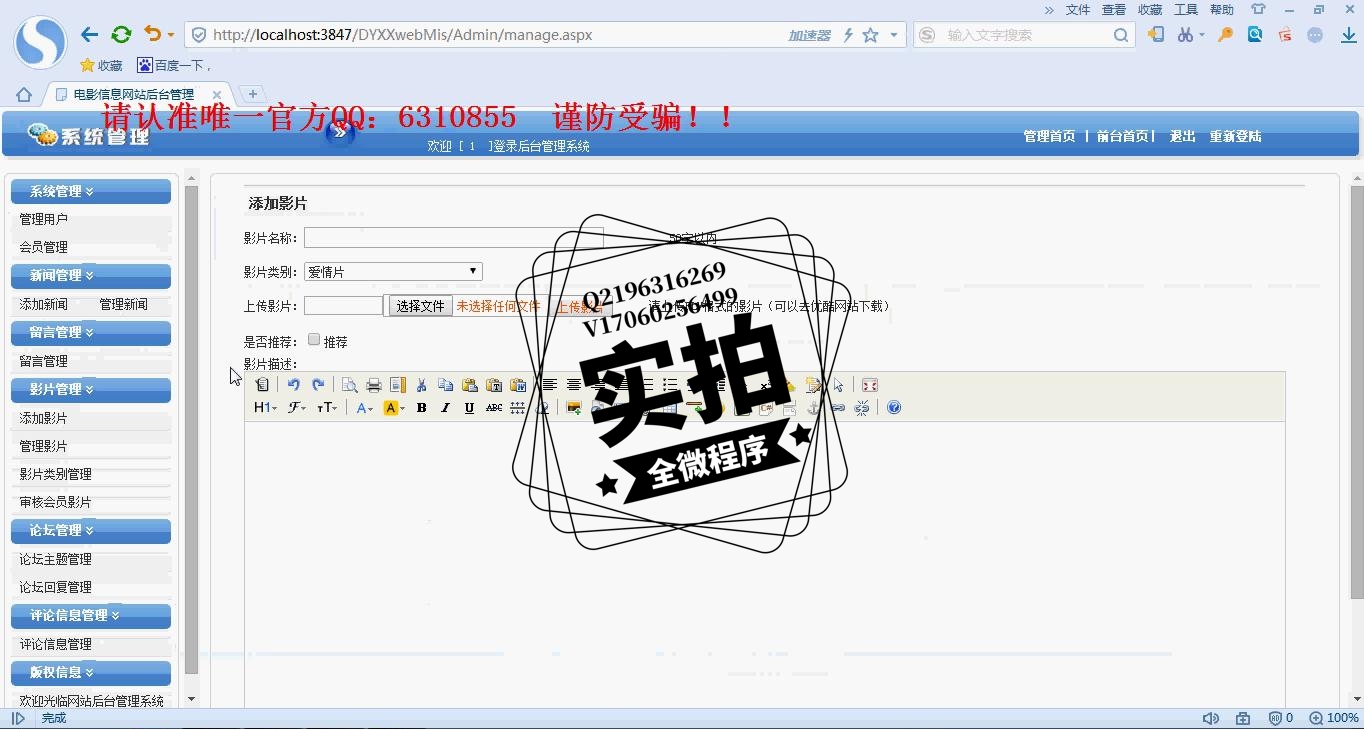Collapse the 影片管理 sidebar section
This screenshot has height=729, width=1364.
coord(90,389)
